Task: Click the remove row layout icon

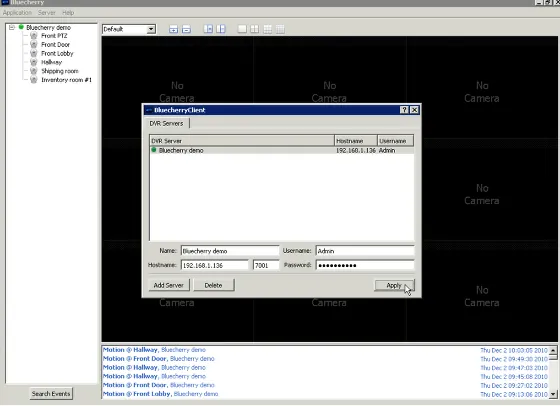Action: tap(186, 29)
